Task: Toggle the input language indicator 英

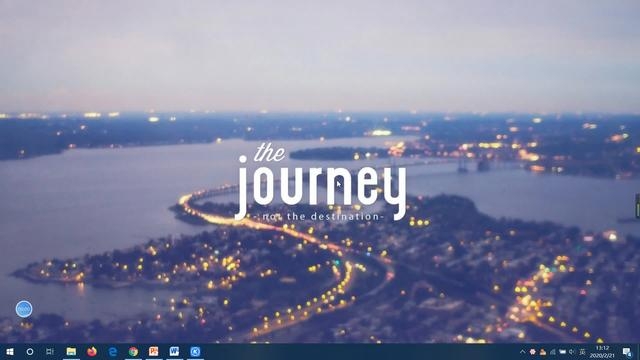Action: tap(582, 352)
